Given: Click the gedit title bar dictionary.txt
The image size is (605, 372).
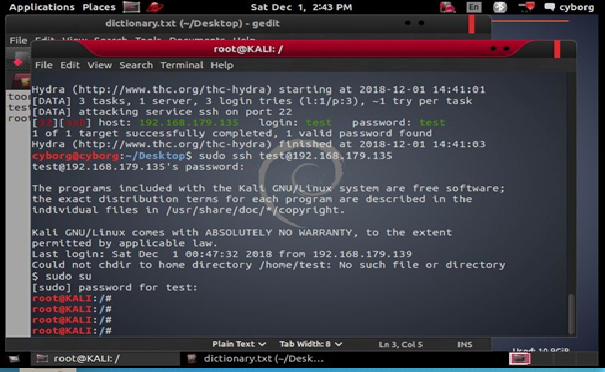Looking at the screenshot, I should tap(192, 23).
